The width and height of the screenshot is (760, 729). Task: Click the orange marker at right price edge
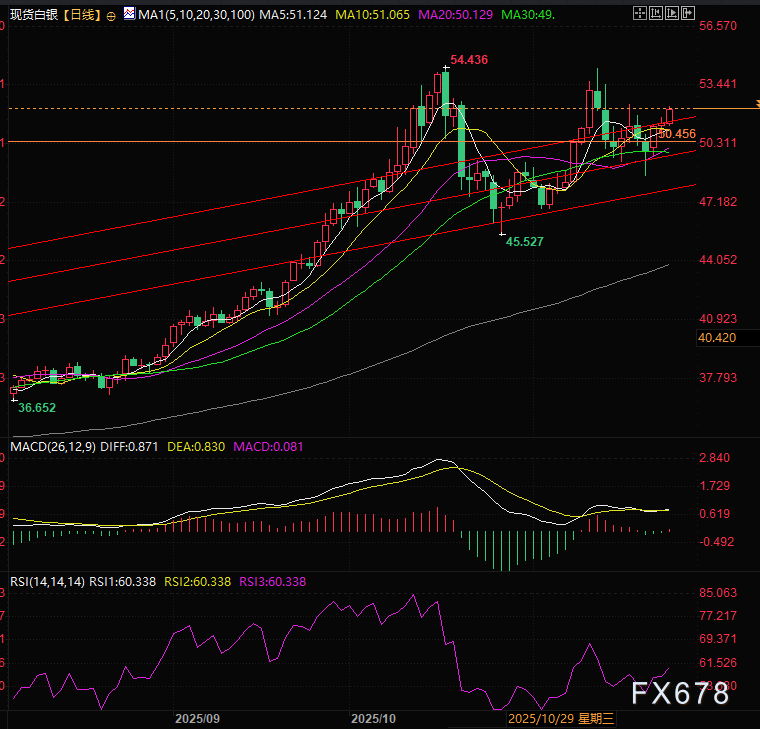pos(755,106)
